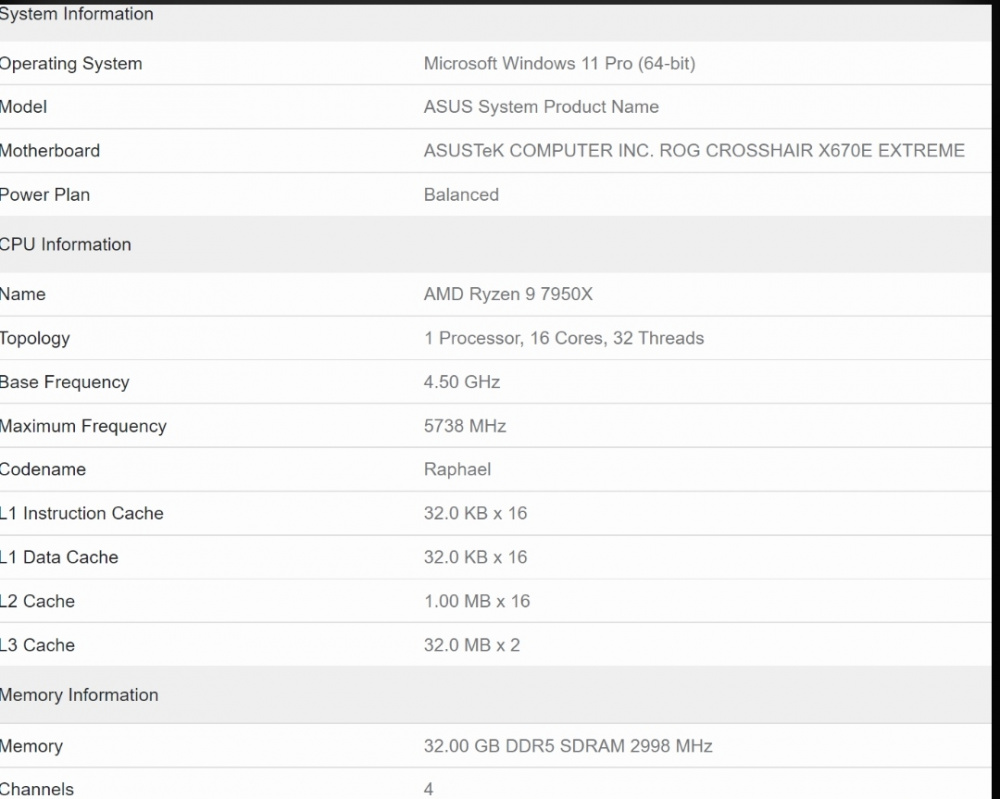Select the L2 Cache label
The height and width of the screenshot is (799, 1000).
[x=38, y=601]
